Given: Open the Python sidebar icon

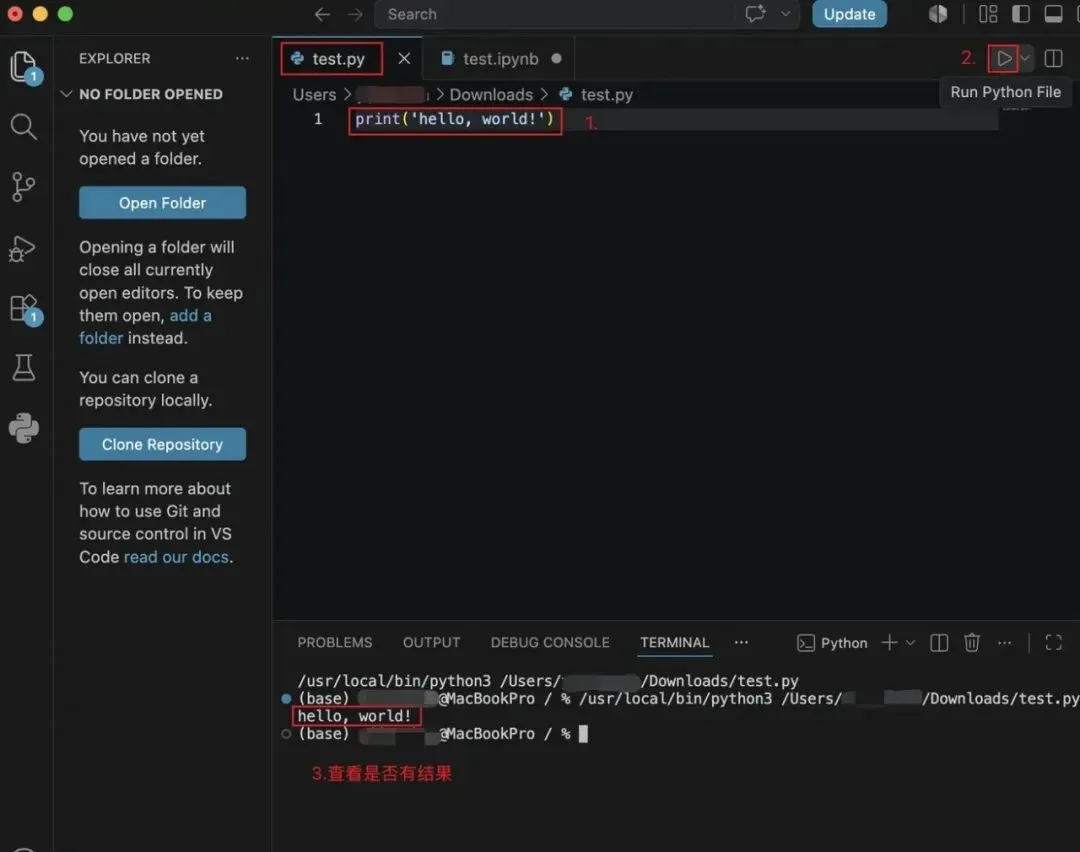Looking at the screenshot, I should coord(24,428).
